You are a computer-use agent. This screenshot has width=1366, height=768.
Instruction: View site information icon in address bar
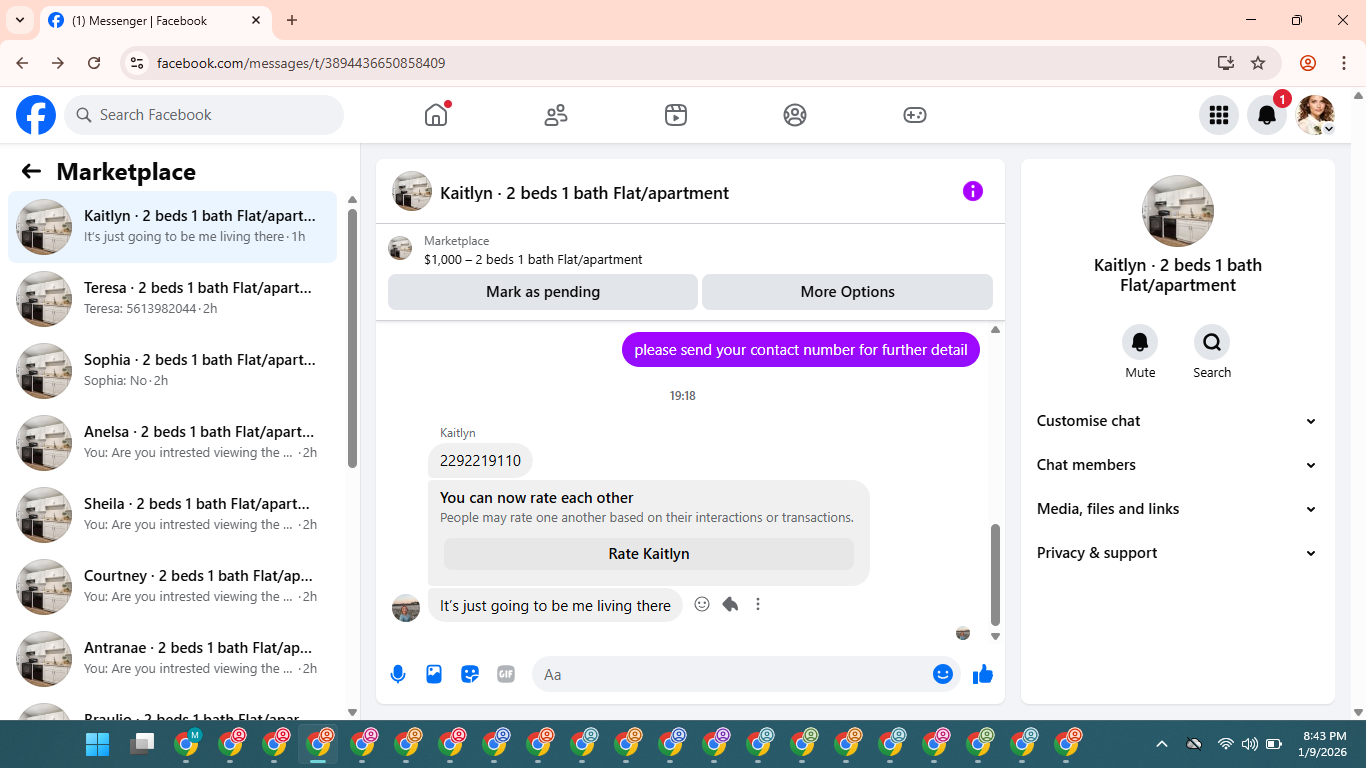(138, 63)
